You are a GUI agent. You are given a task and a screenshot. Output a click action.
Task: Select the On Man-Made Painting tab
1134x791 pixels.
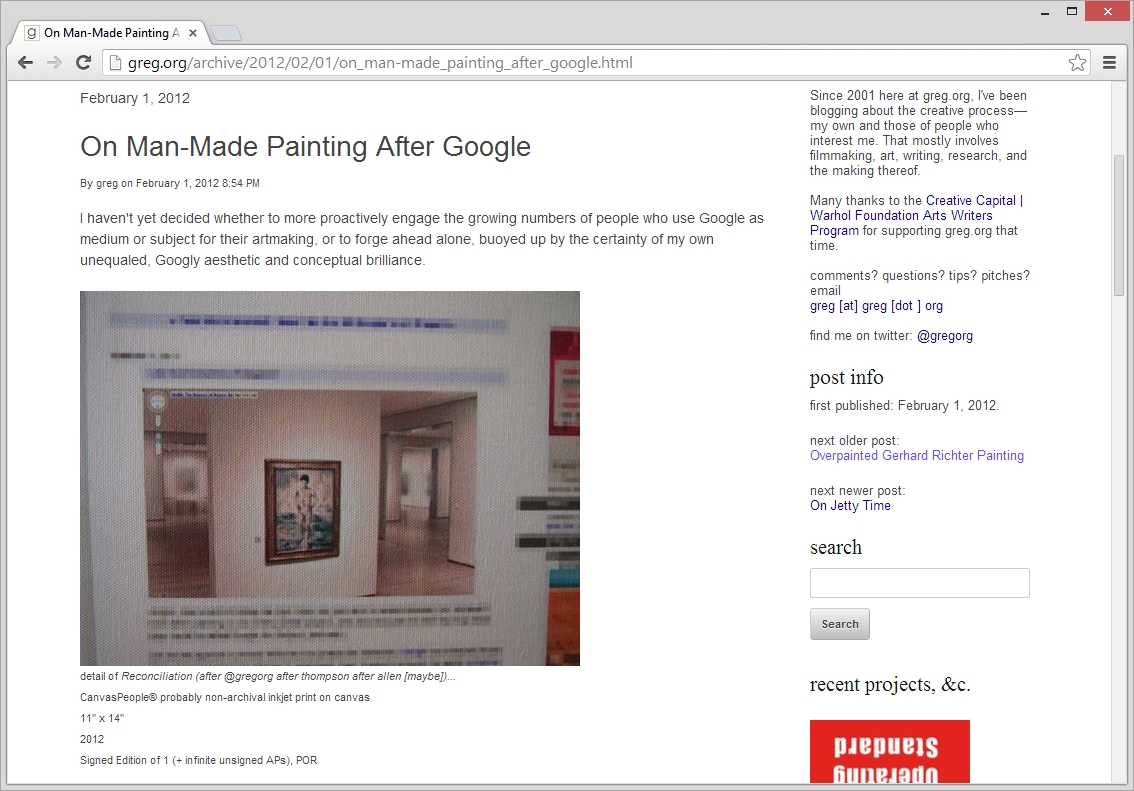(x=111, y=33)
